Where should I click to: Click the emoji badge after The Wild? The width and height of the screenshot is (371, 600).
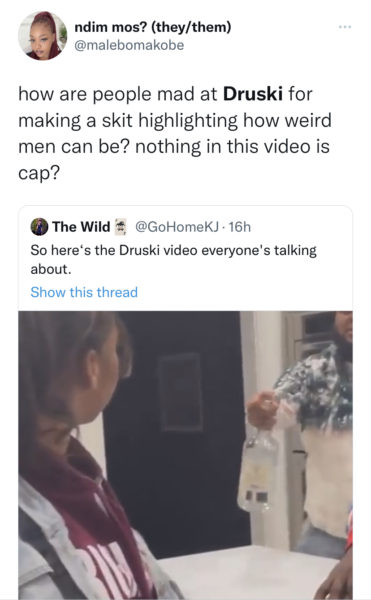coord(120,227)
